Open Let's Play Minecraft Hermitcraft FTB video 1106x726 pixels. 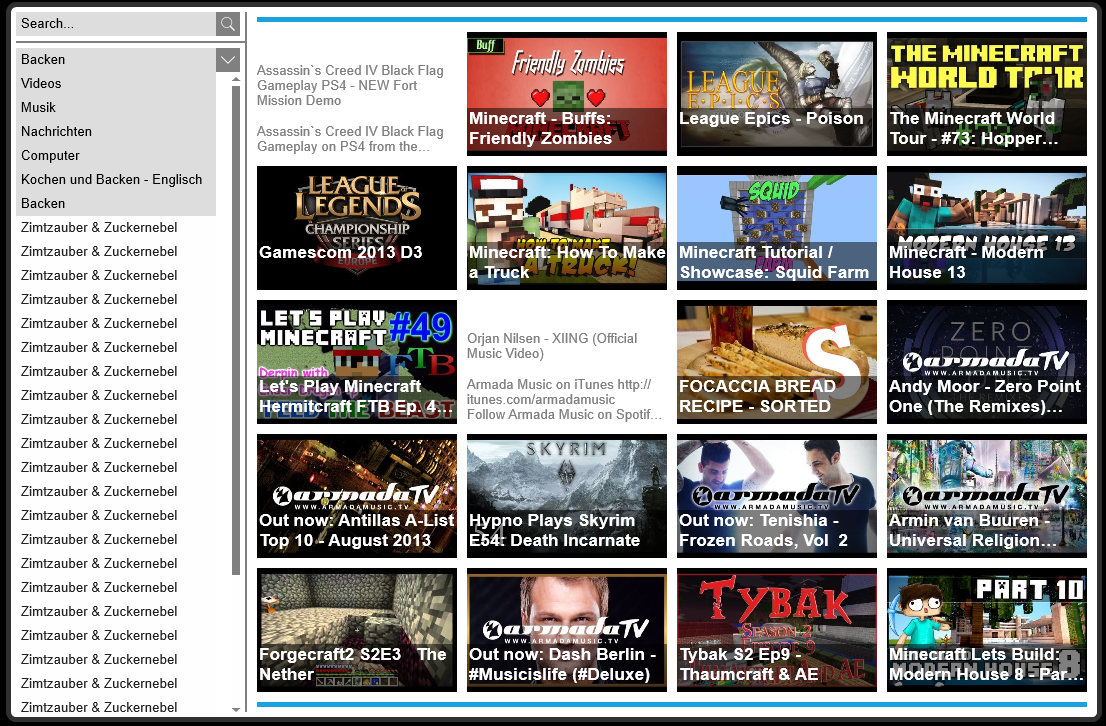[x=357, y=362]
